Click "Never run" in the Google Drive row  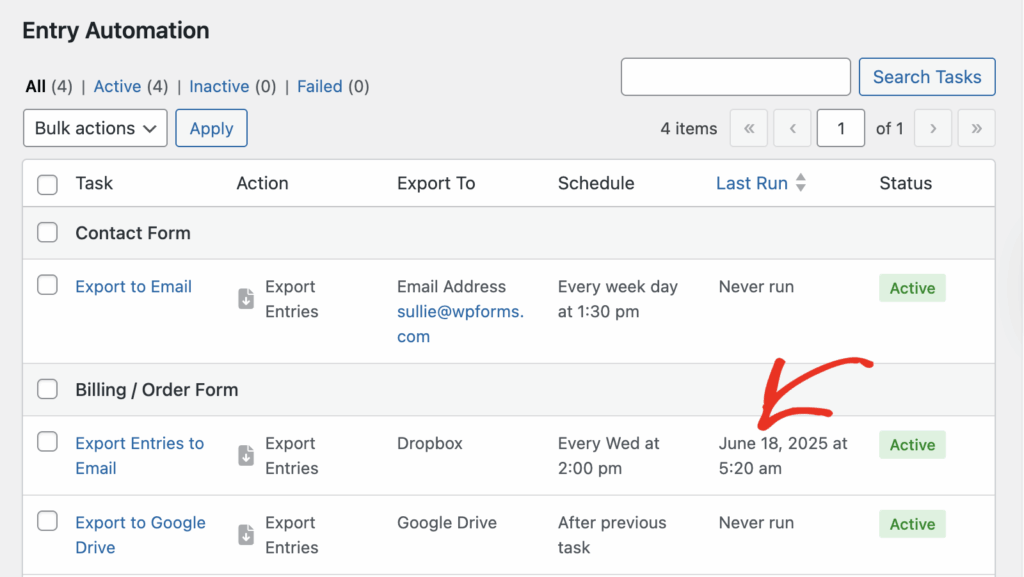[756, 522]
